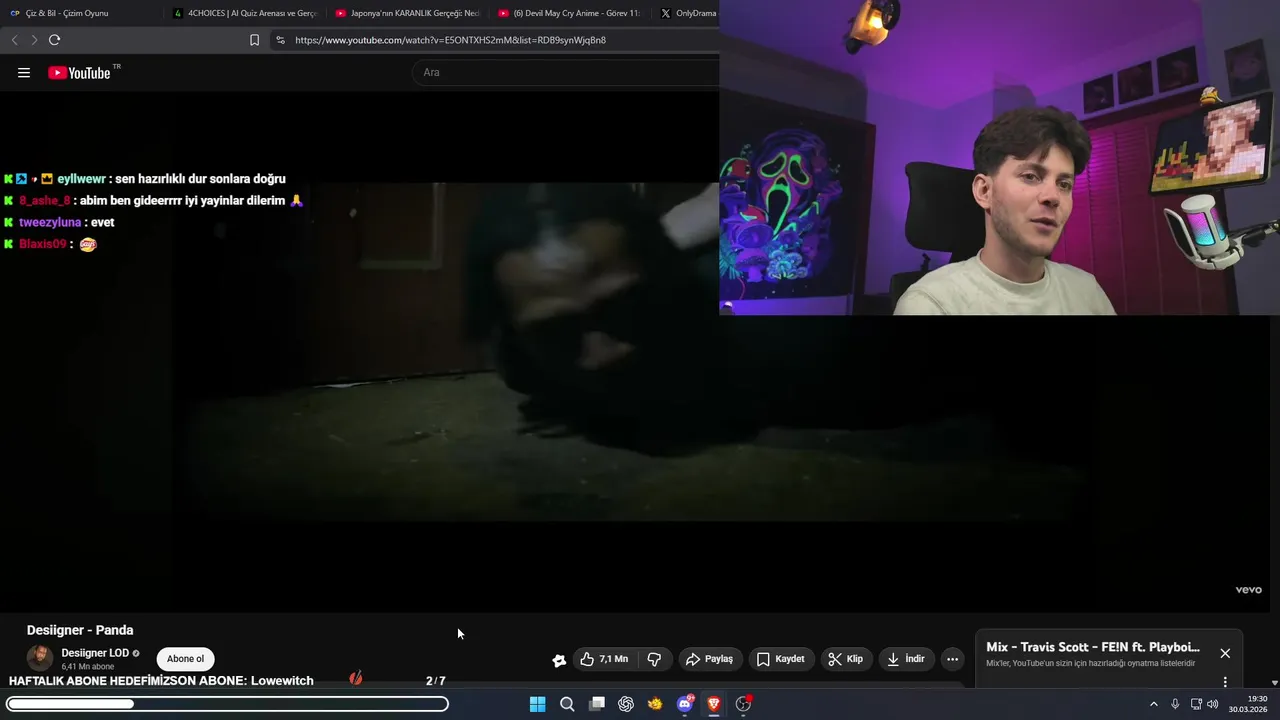The image size is (1280, 720).
Task: Open more actions three-dot menu
Action: pyautogui.click(x=952, y=659)
